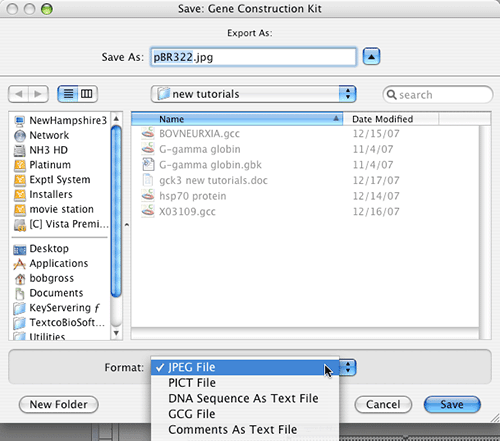Switch to column view mode
Viewport: 500px width, 441px height.
click(x=87, y=94)
